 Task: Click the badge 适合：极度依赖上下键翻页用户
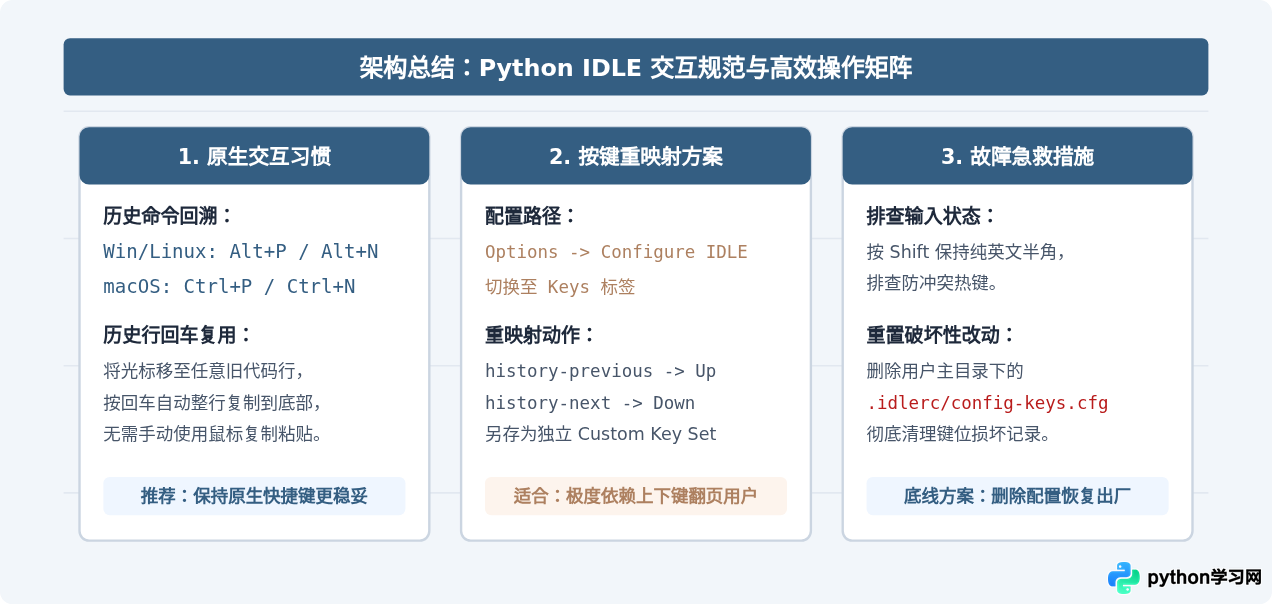(x=636, y=496)
